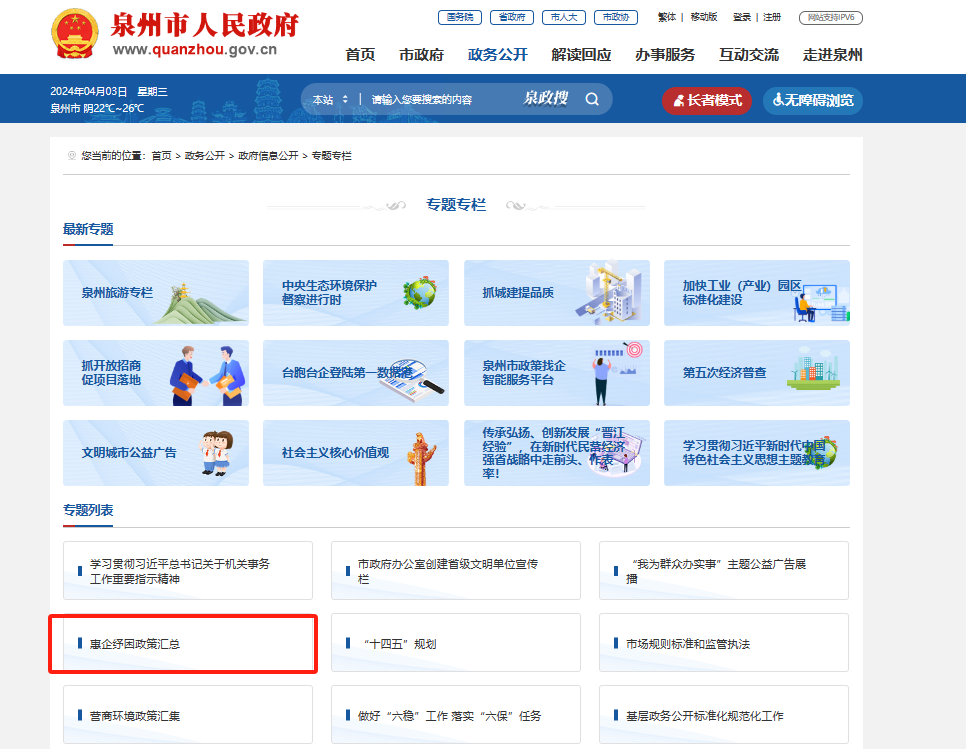The width and height of the screenshot is (966, 749).
Task: Switch to 繁体 traditional Chinese
Action: coord(666,17)
